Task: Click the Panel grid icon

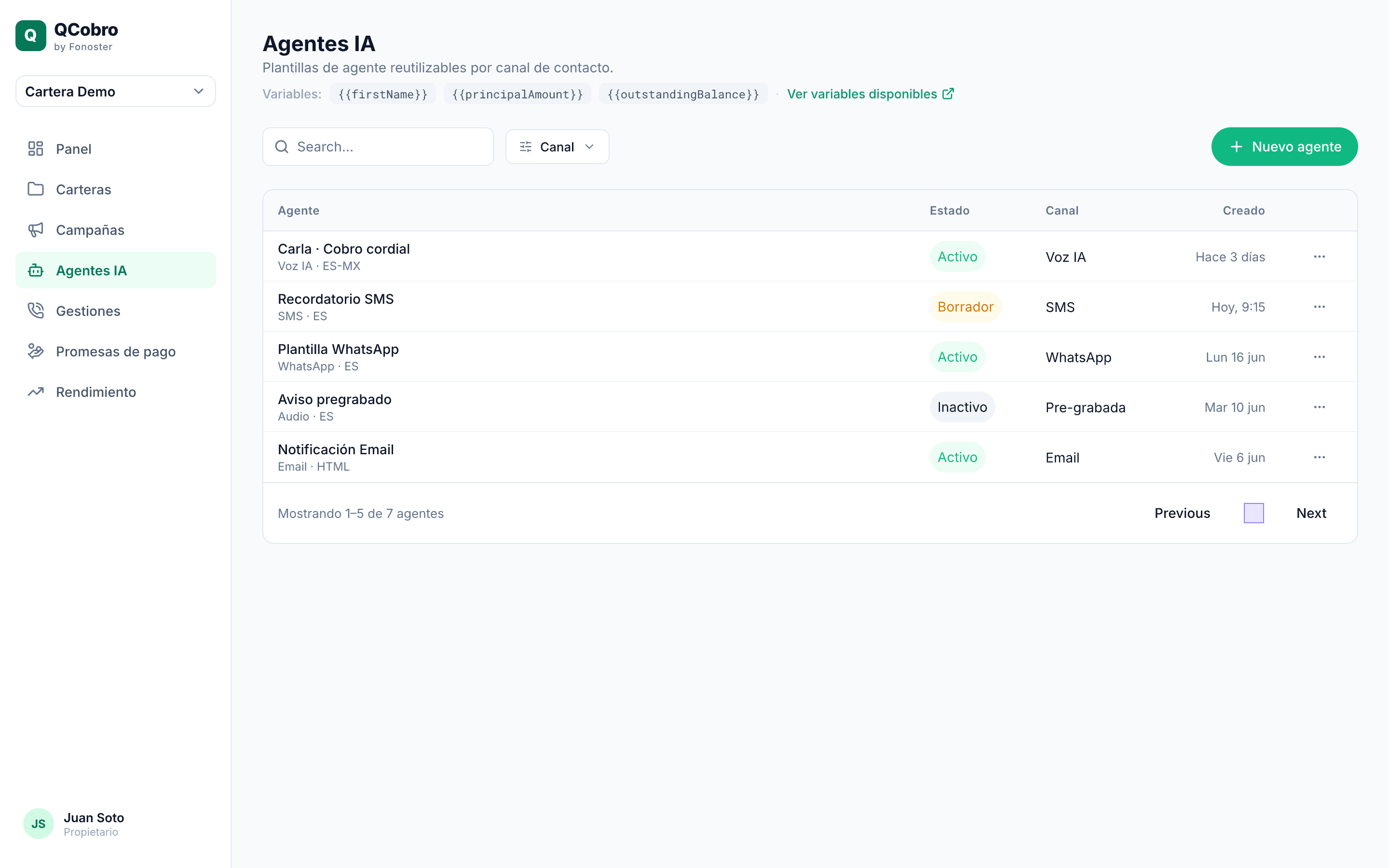Action: (36, 149)
